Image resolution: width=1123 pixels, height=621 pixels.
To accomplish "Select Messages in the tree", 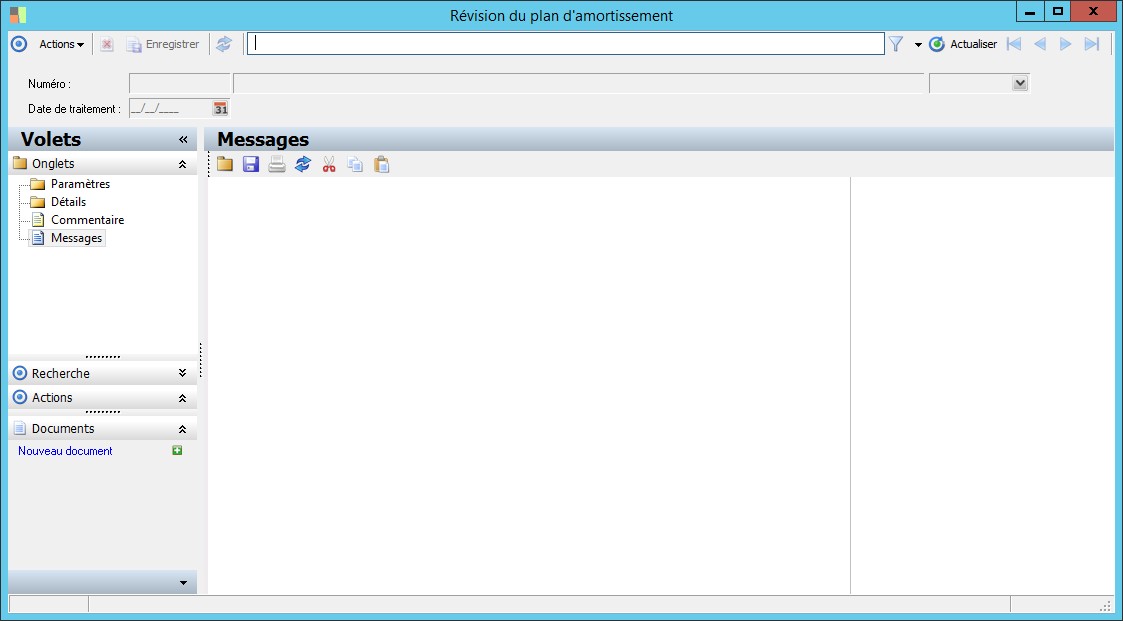I will coord(76,238).
